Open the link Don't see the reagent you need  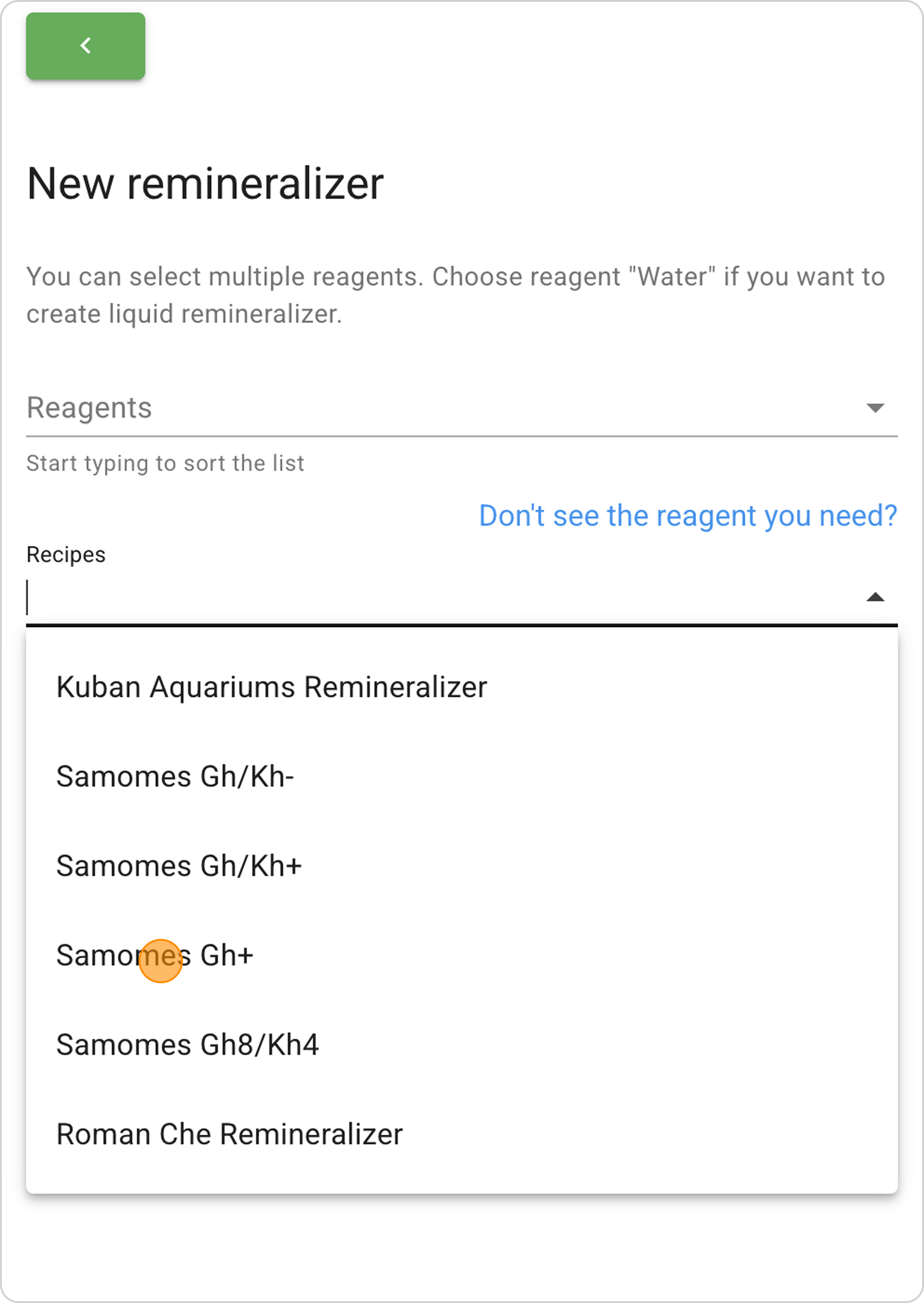click(688, 516)
